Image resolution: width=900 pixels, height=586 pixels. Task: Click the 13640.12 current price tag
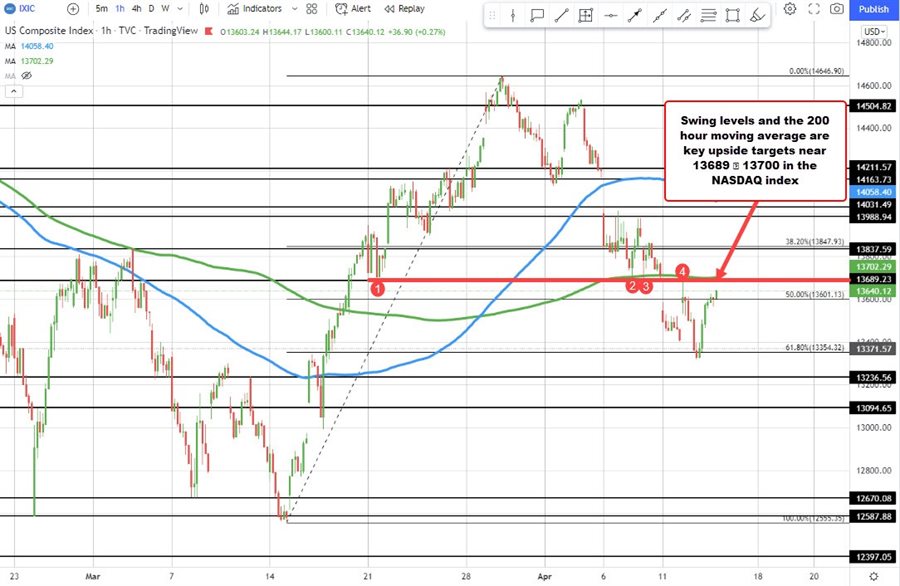click(874, 291)
